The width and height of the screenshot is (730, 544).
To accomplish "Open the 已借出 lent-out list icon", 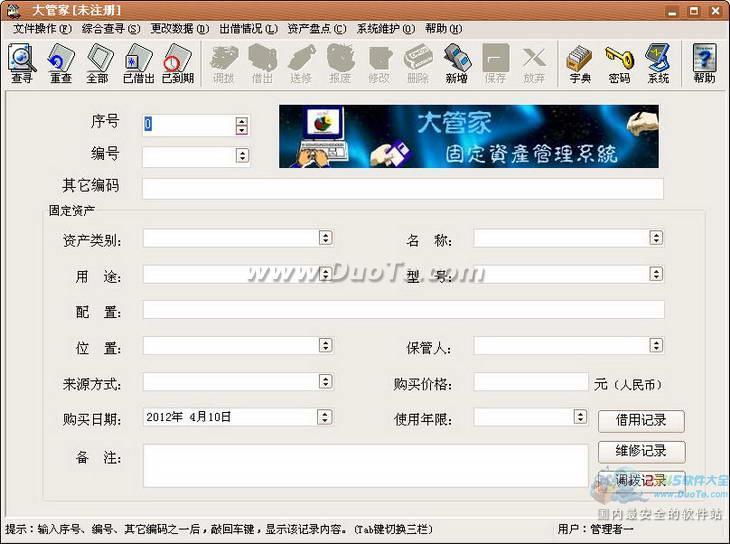I will [x=138, y=63].
